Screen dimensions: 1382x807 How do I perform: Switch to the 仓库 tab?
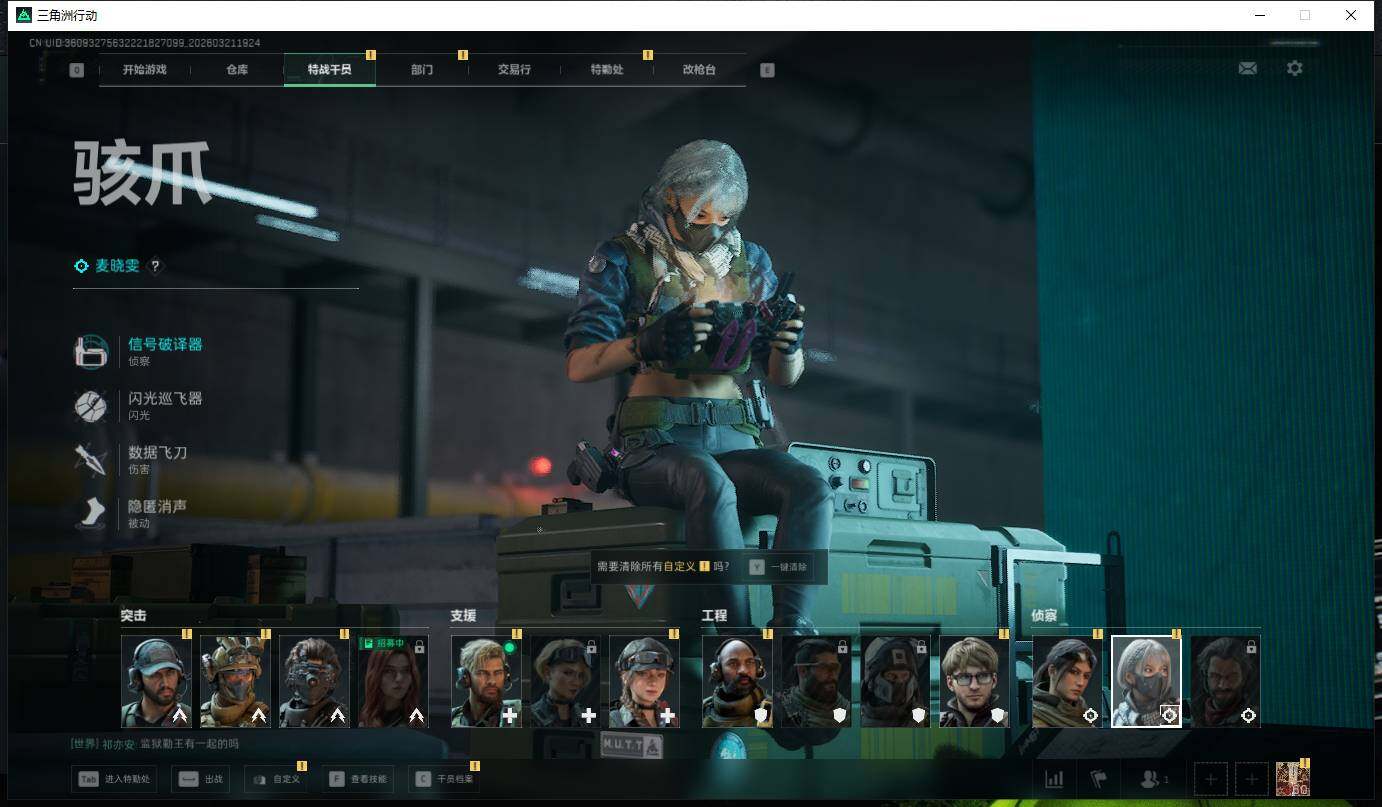[x=237, y=70]
